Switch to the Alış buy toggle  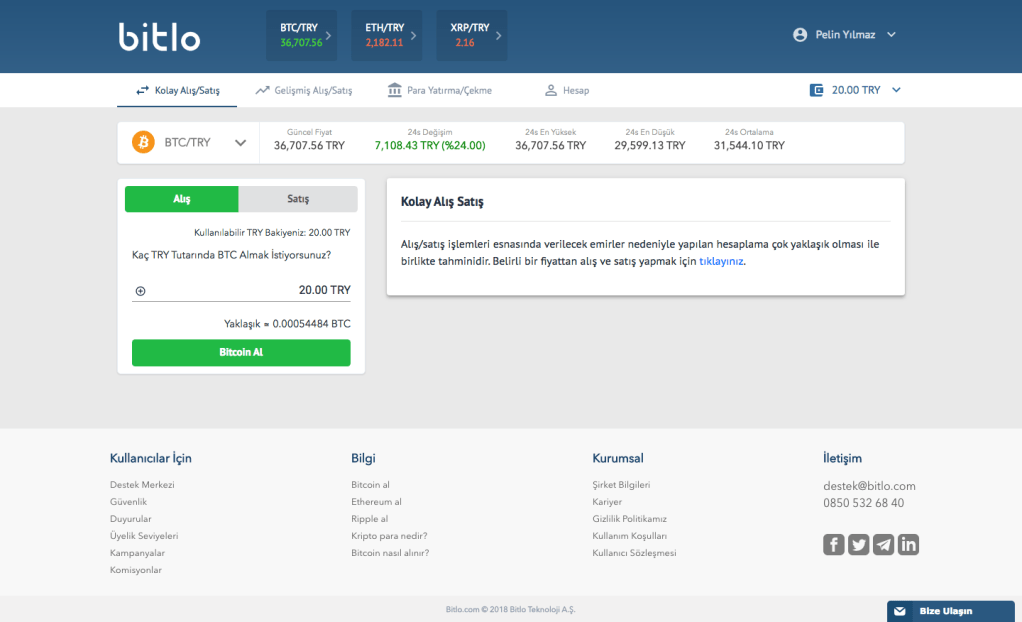tap(182, 199)
